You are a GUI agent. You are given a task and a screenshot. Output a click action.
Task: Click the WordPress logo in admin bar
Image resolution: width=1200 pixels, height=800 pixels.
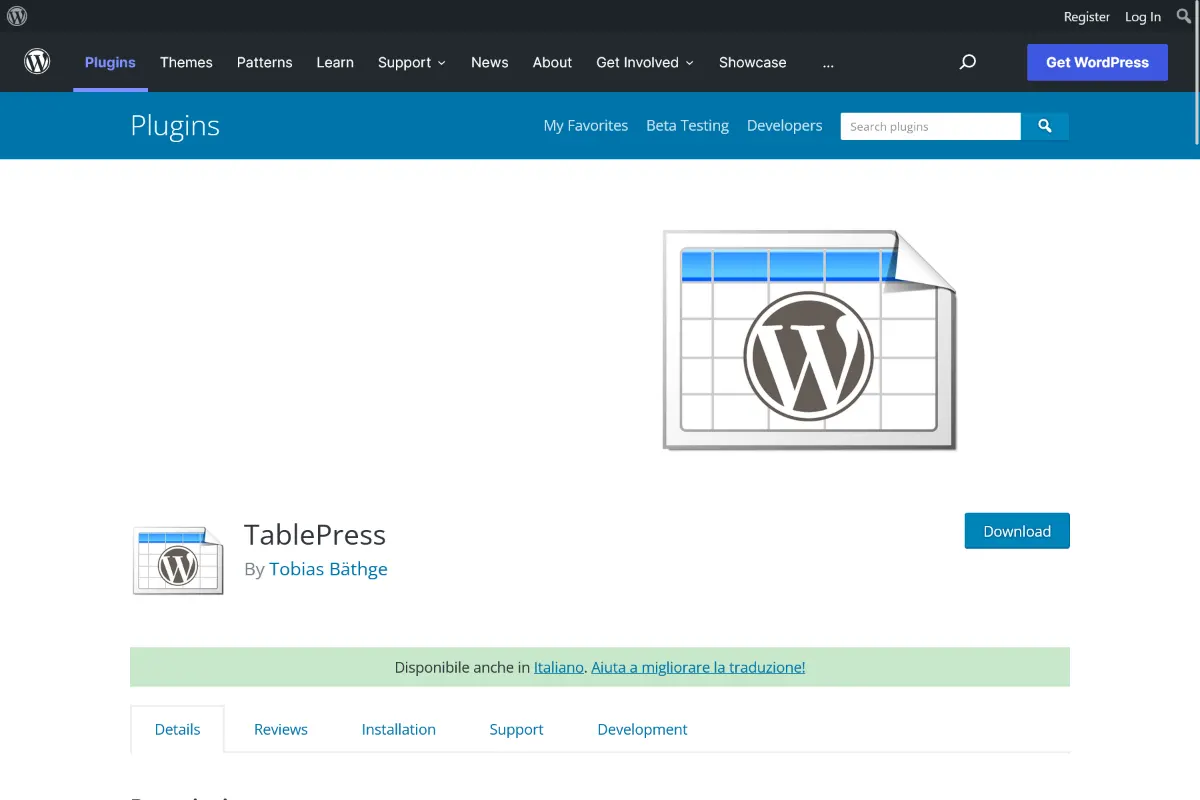[x=17, y=16]
